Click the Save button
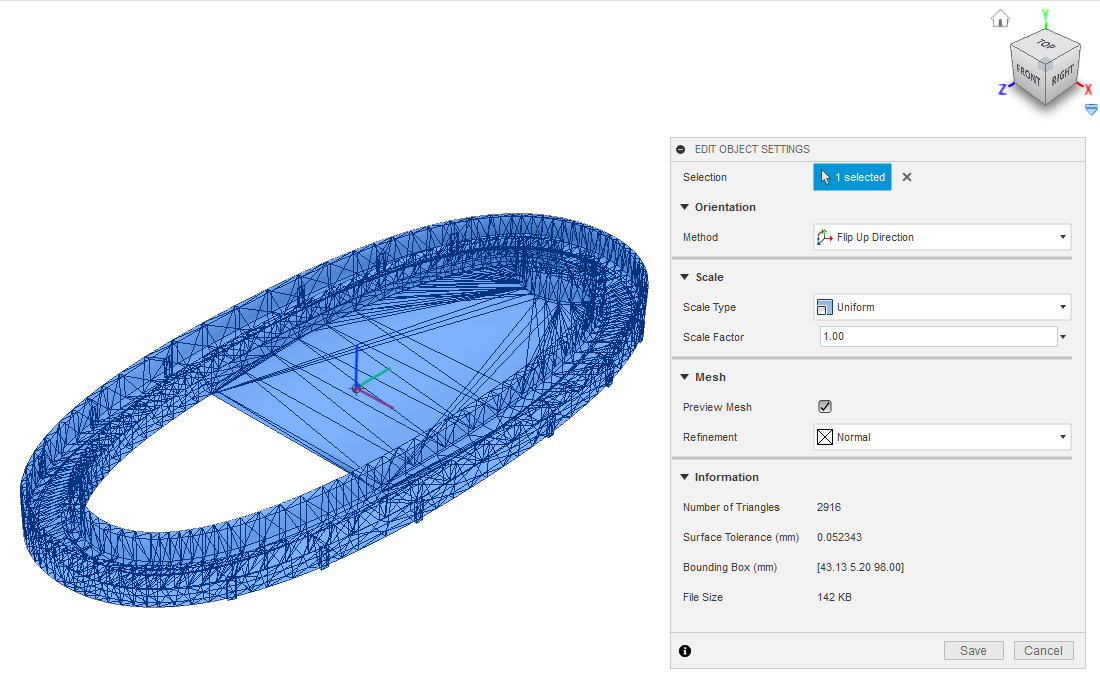This screenshot has width=1100, height=688. (x=973, y=651)
